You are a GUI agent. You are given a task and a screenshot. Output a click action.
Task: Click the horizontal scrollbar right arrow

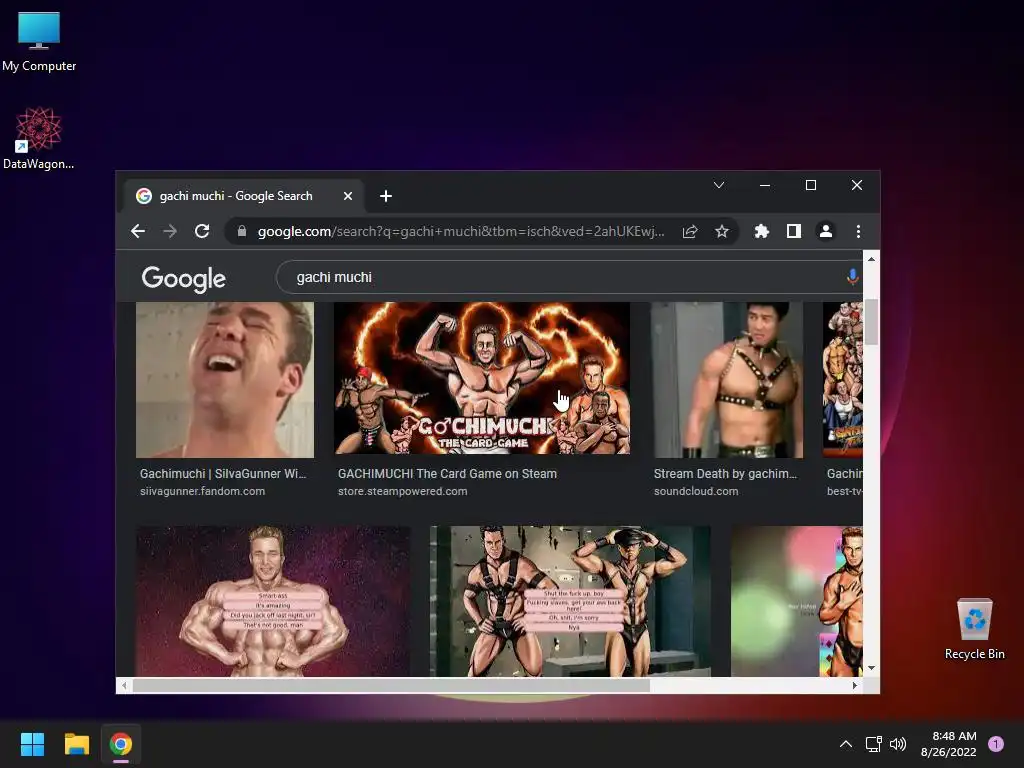tap(855, 686)
